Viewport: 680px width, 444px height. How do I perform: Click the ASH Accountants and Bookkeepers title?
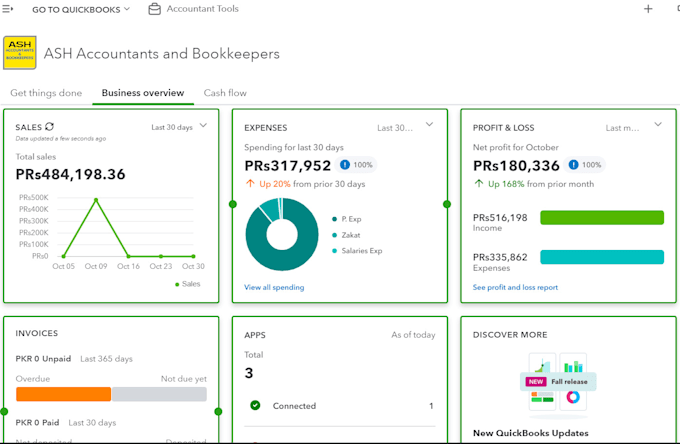[161, 53]
